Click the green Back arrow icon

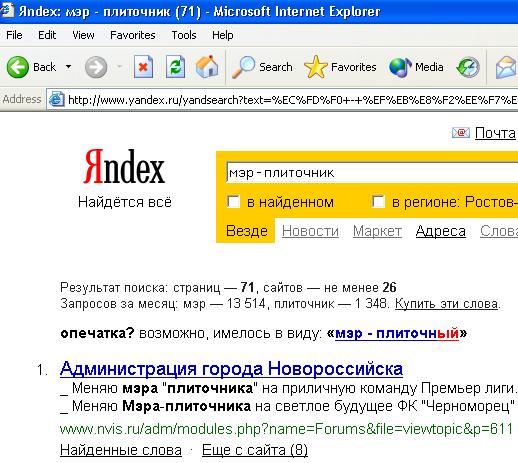(x=18, y=67)
